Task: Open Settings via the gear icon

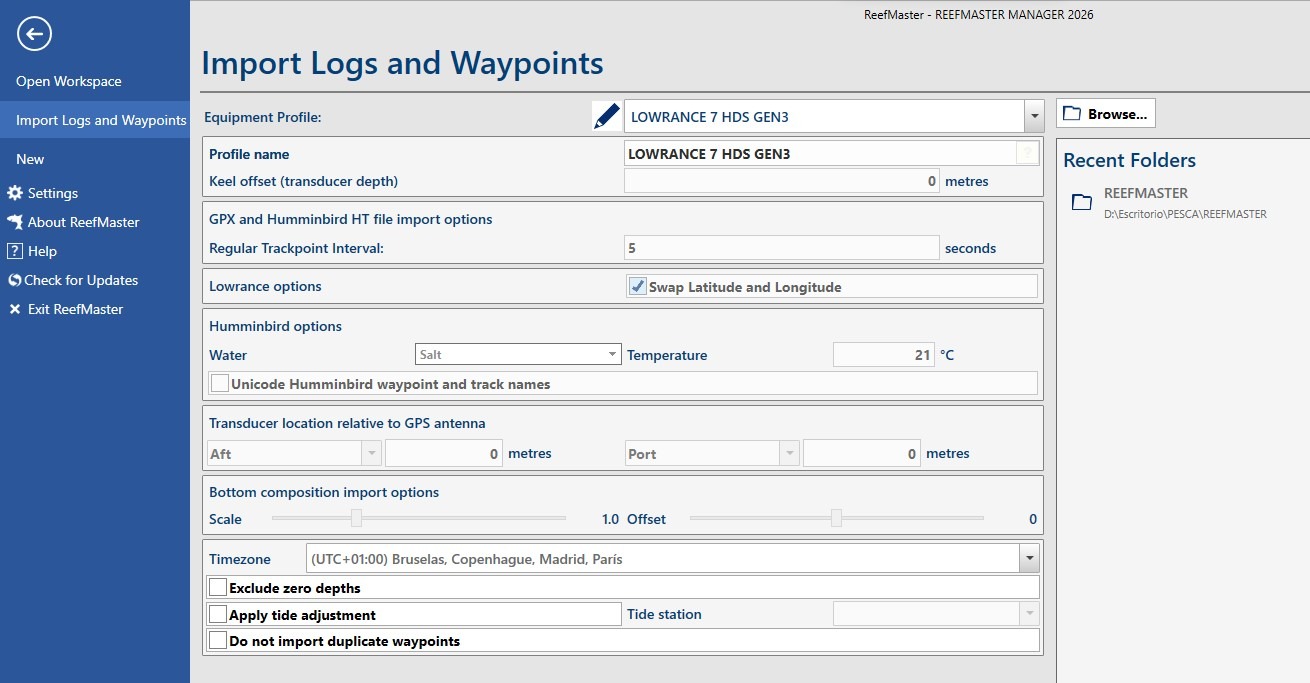Action: [x=13, y=192]
